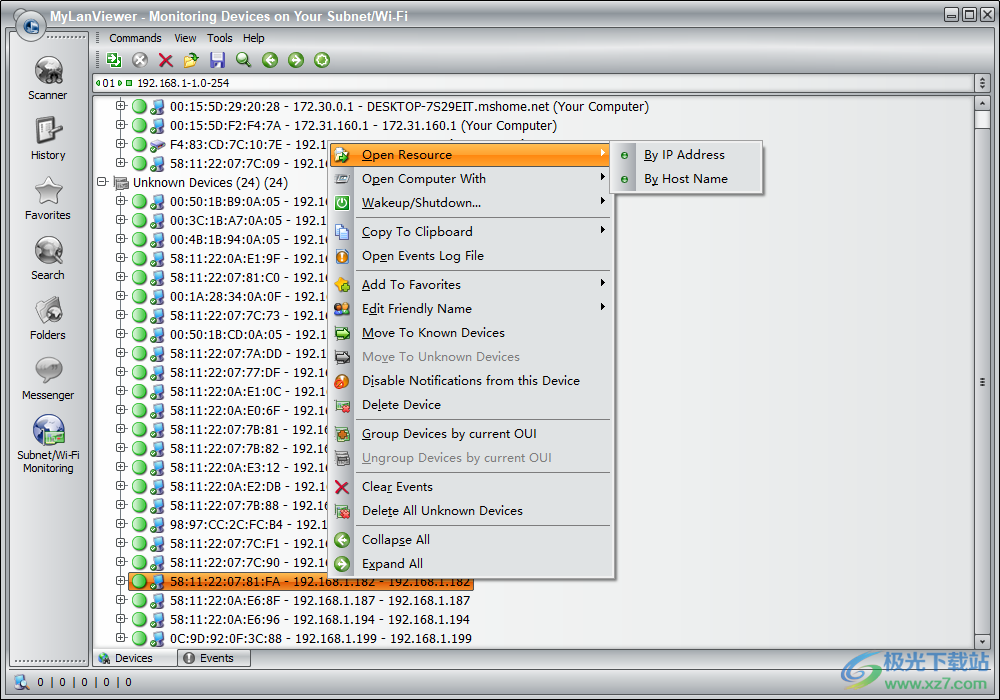
Task: Select Subnet/Wi-Fi Monitoring in sidebar
Action: click(47, 441)
